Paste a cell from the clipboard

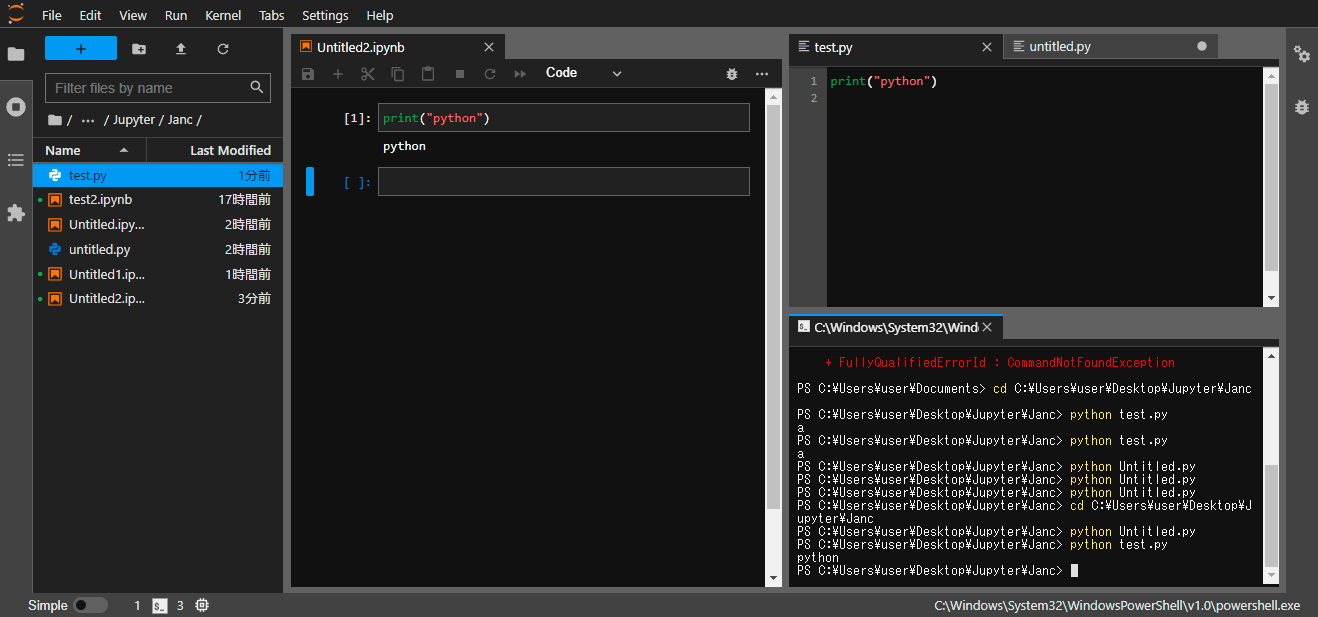click(427, 73)
